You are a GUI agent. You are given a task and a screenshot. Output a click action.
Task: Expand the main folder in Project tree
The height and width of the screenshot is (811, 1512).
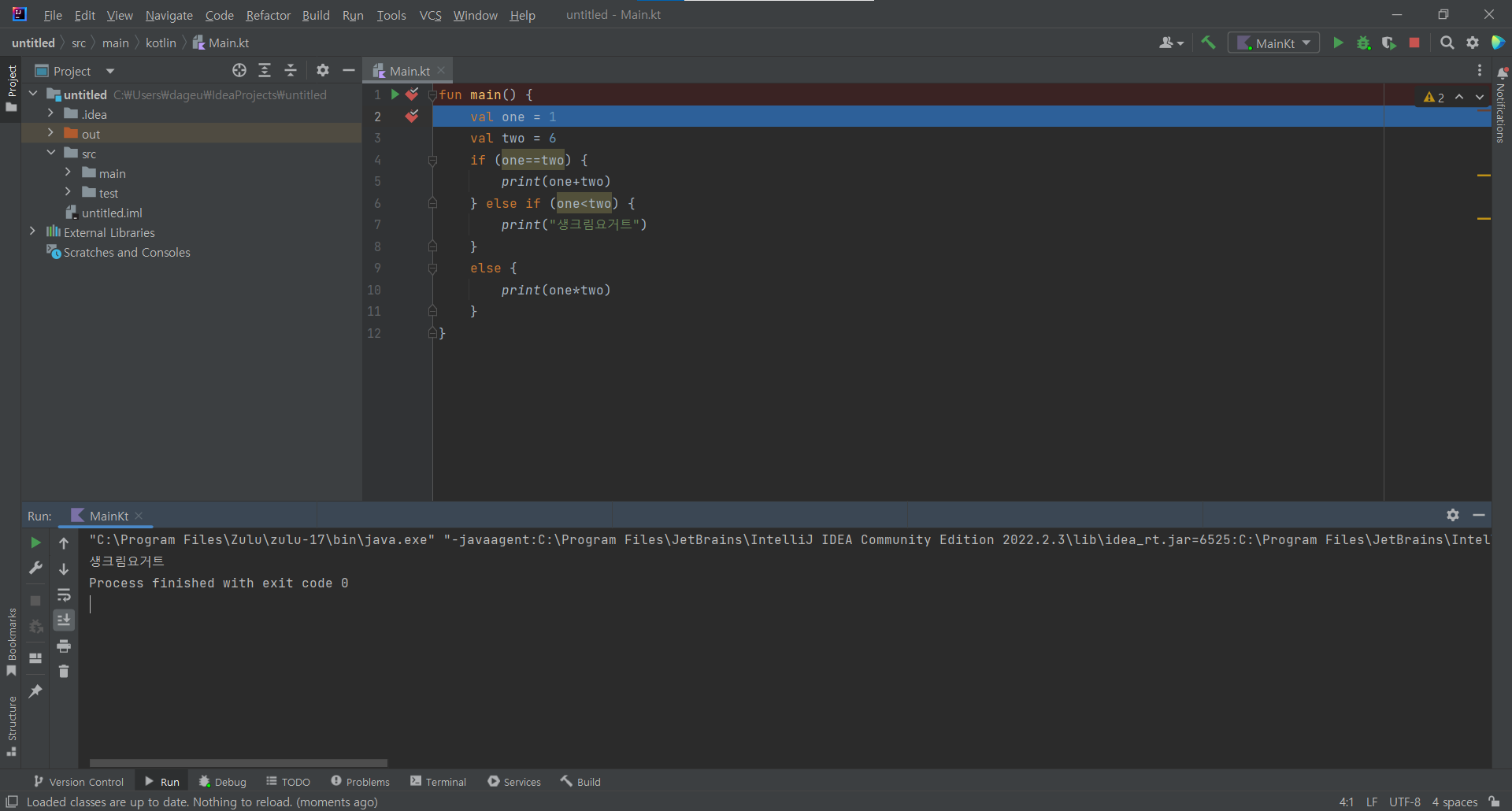click(x=69, y=172)
